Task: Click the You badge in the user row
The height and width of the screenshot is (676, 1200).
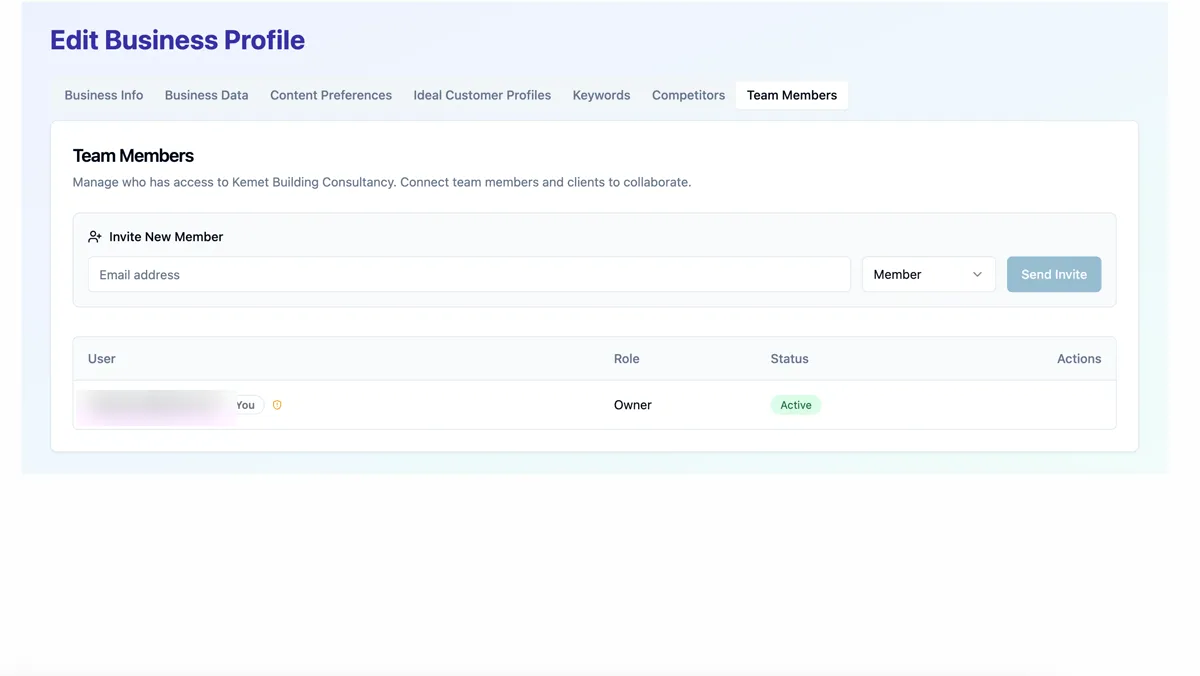Action: coord(246,405)
